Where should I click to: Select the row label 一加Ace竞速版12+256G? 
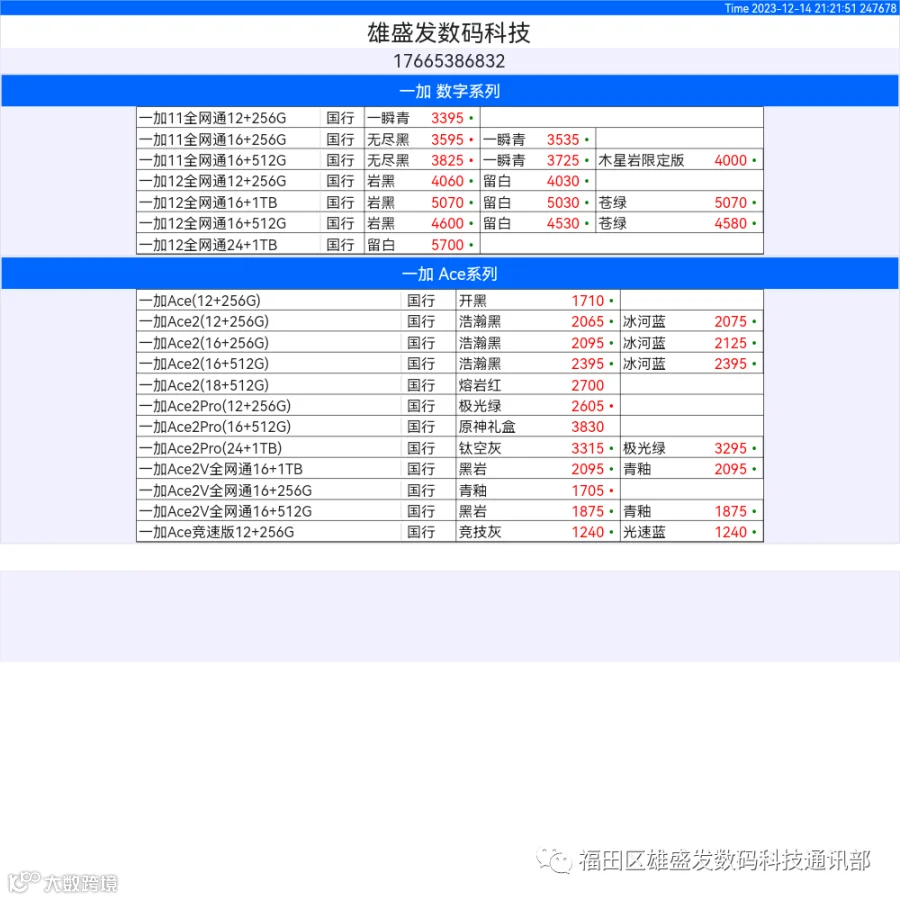(x=216, y=532)
